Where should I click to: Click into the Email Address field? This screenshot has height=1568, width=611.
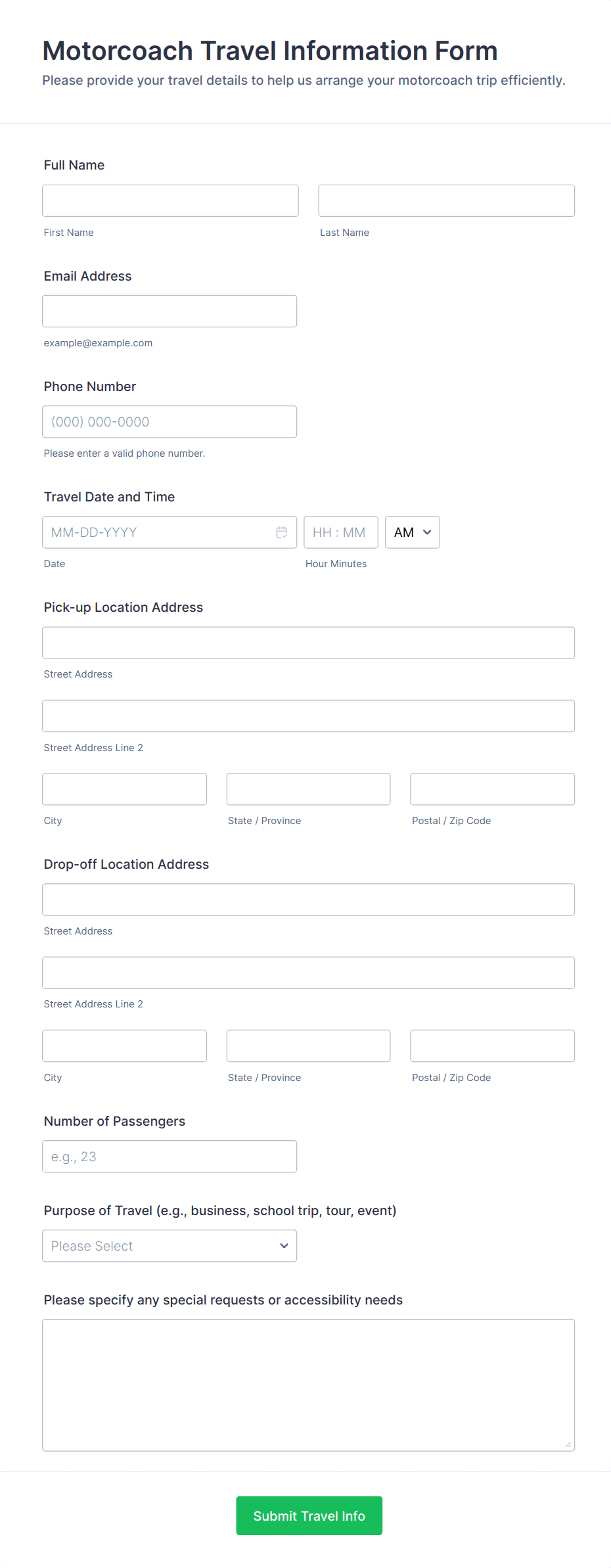pyautogui.click(x=170, y=311)
